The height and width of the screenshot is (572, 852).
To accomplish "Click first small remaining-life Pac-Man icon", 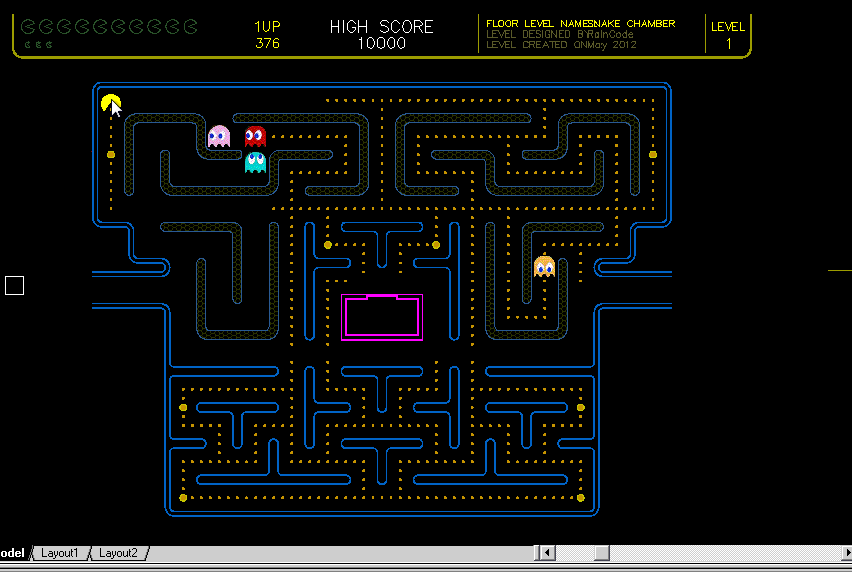I will (x=27, y=45).
